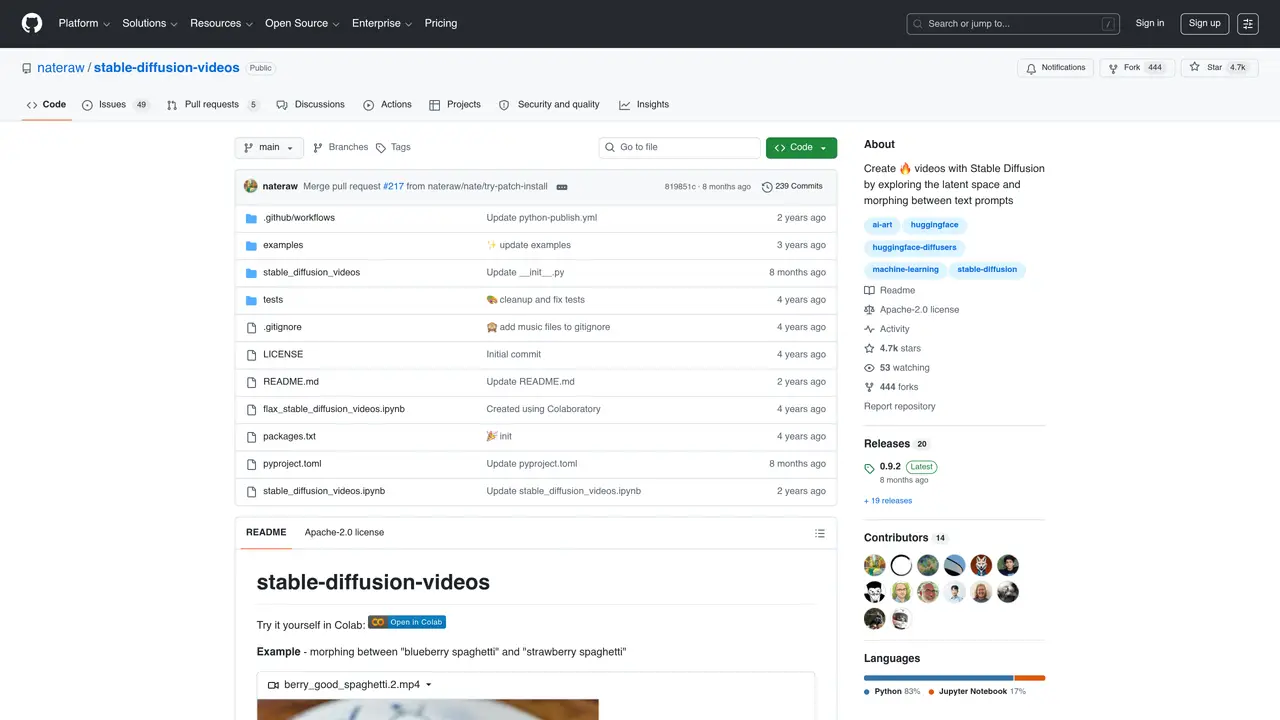
Task: Open the Branches list
Action: (340, 147)
